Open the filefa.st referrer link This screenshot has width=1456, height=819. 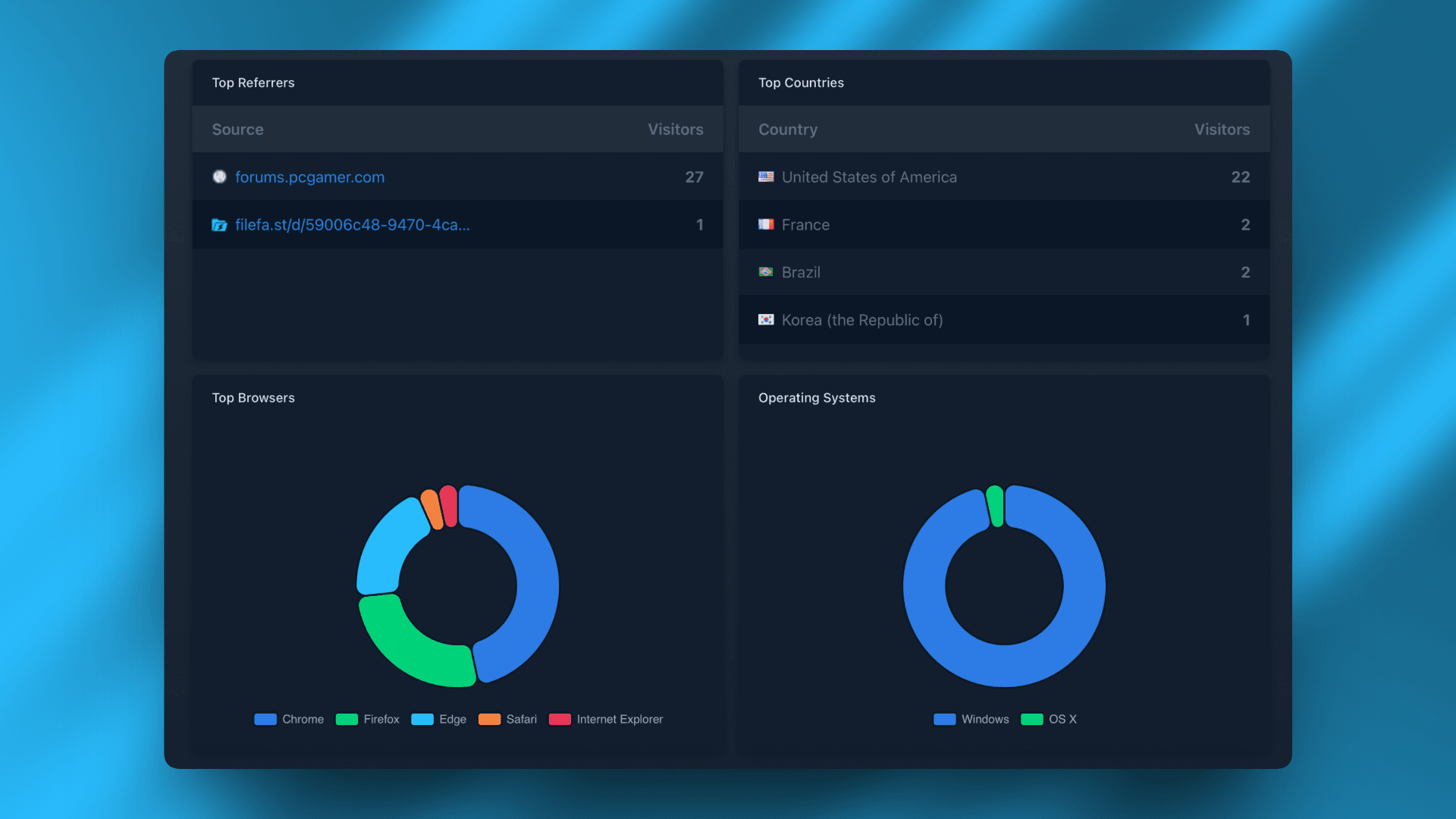(352, 225)
